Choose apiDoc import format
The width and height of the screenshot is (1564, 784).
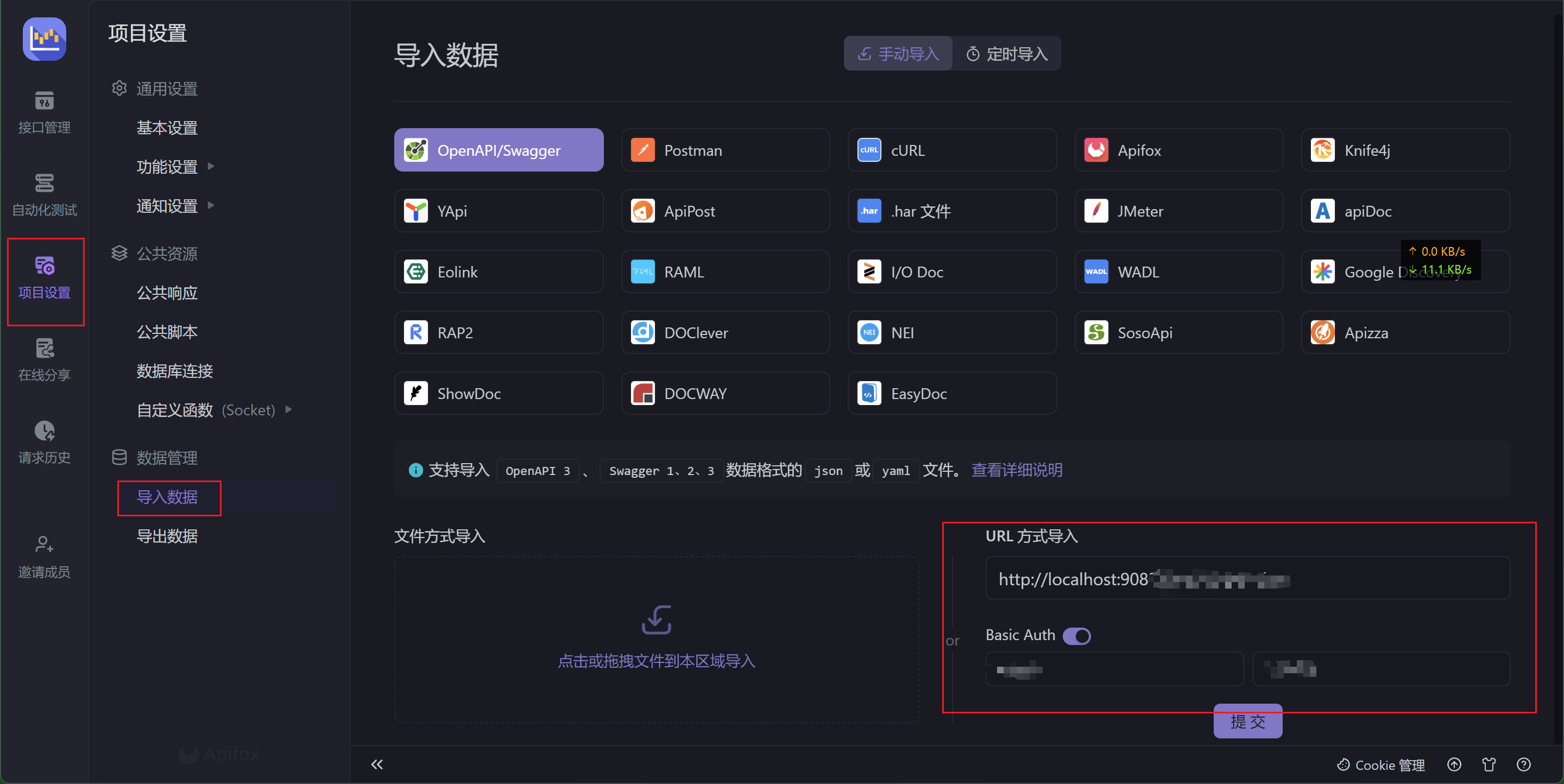coord(1405,211)
